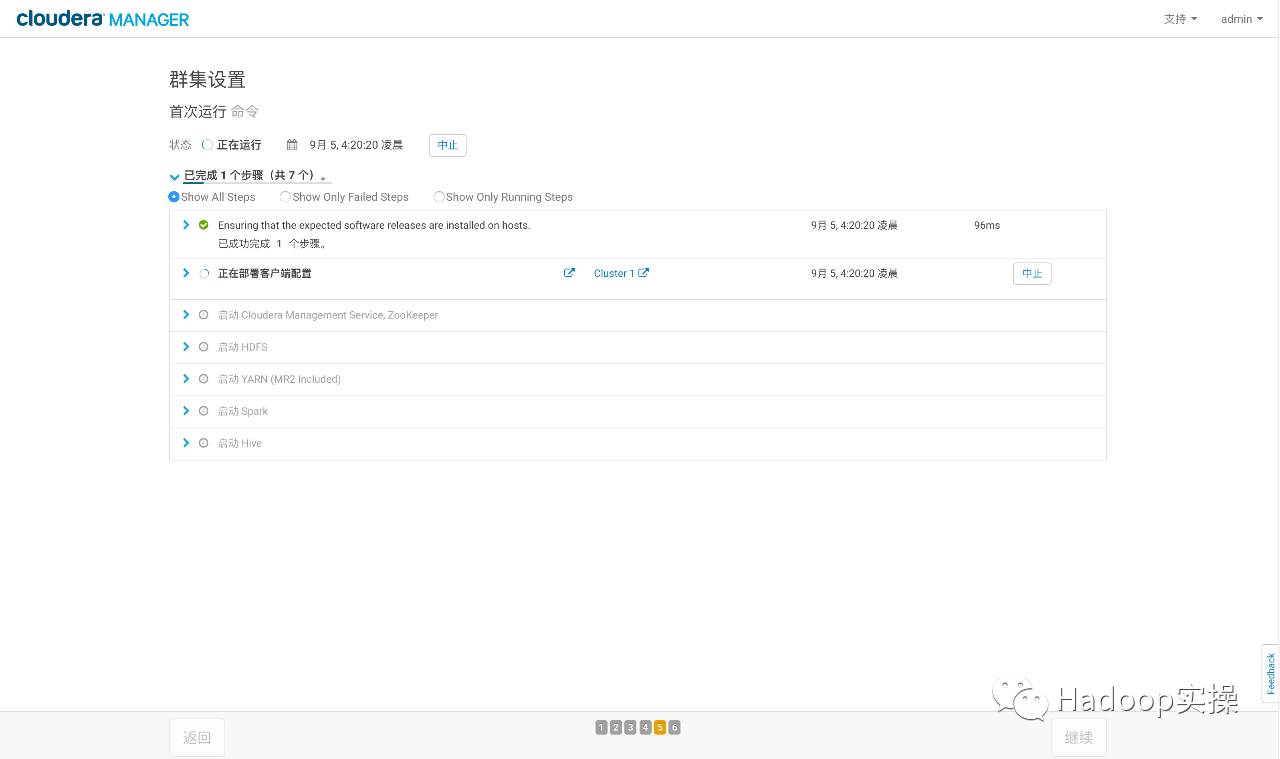This screenshot has height=759, width=1280.
Task: Click pending icon for 启动 YARN (MR2 Included)
Action: [204, 379]
